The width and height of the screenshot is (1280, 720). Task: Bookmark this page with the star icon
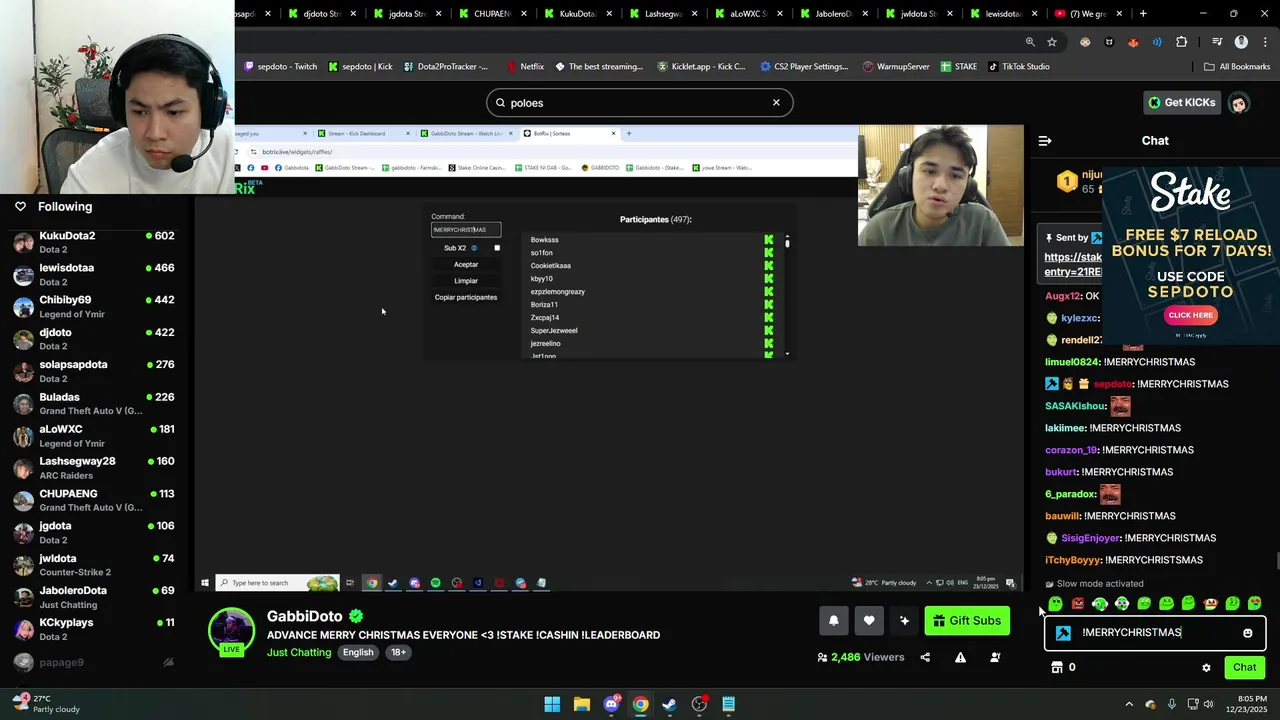tap(1052, 42)
